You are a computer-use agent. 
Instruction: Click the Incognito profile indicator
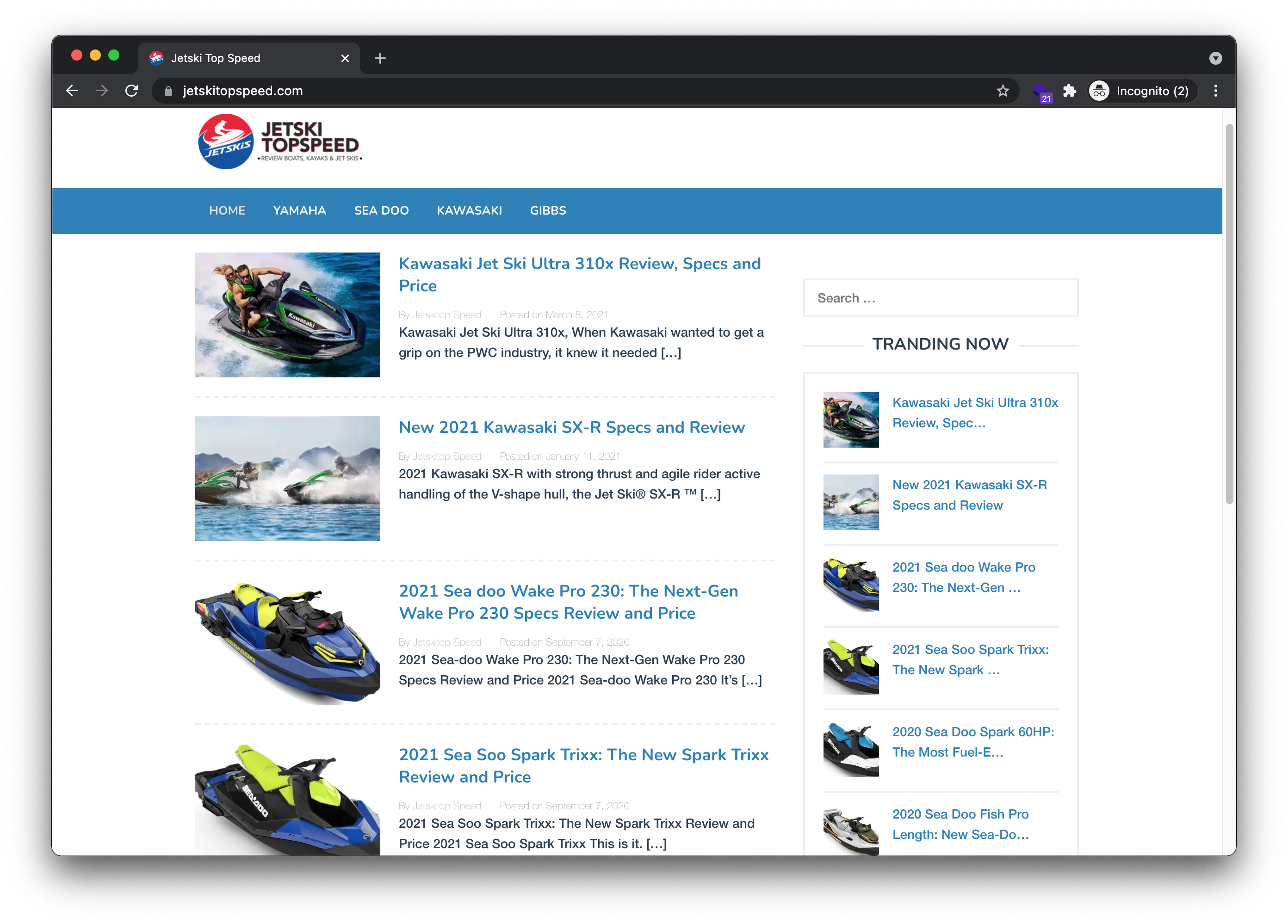click(1141, 91)
